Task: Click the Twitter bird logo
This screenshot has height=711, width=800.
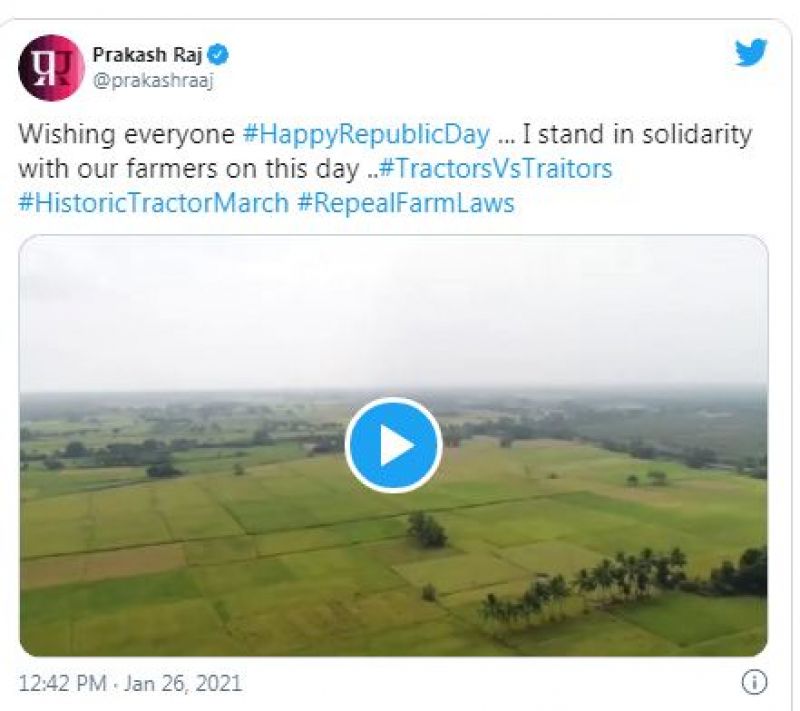Action: (750, 53)
